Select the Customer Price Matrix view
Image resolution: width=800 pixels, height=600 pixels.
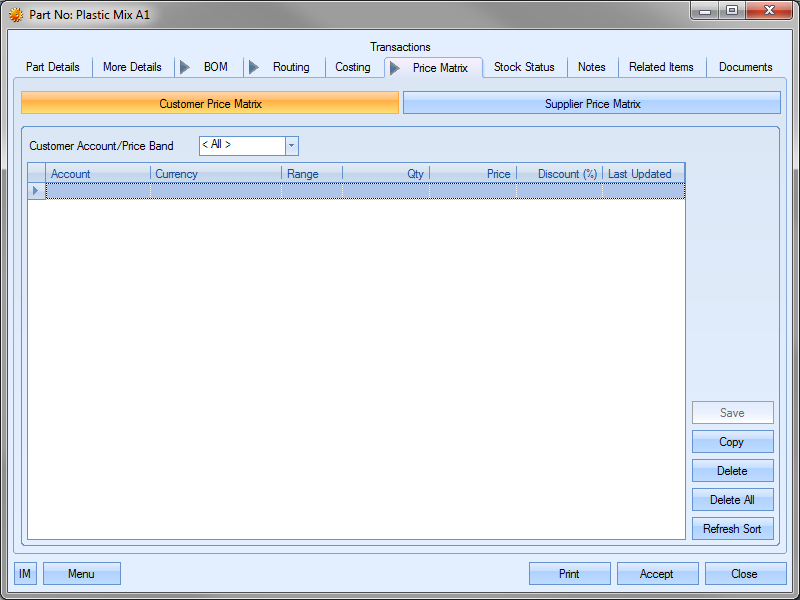[x=210, y=104]
